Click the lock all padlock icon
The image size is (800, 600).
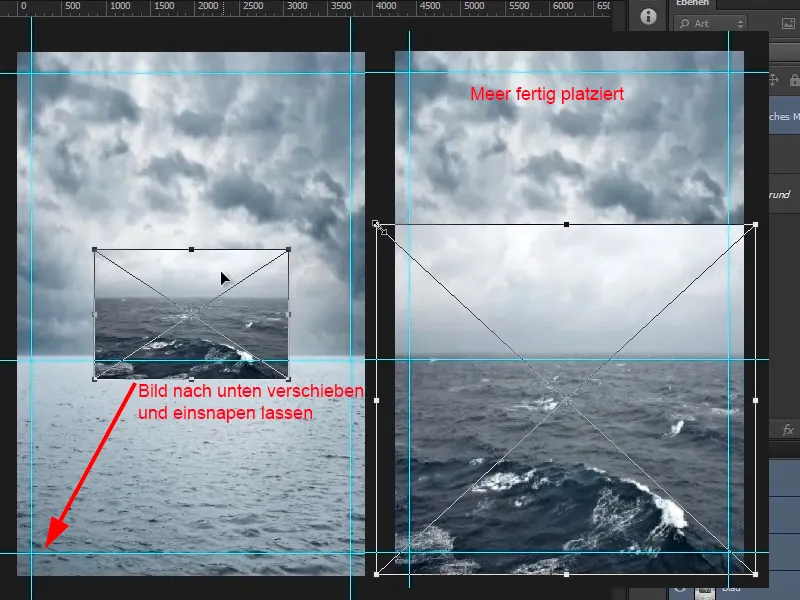794,80
